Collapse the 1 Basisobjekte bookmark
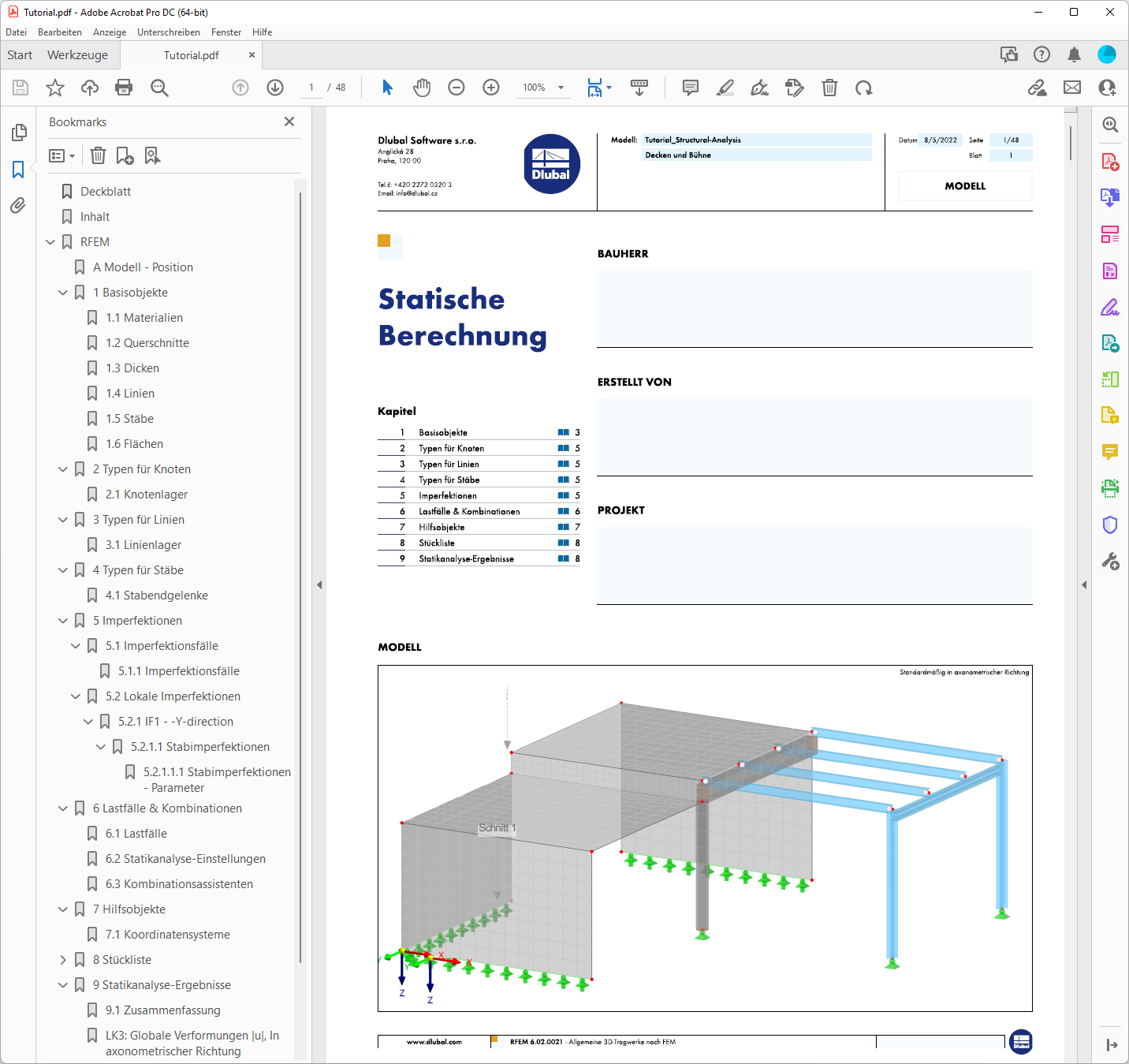The image size is (1129, 1064). tap(63, 293)
